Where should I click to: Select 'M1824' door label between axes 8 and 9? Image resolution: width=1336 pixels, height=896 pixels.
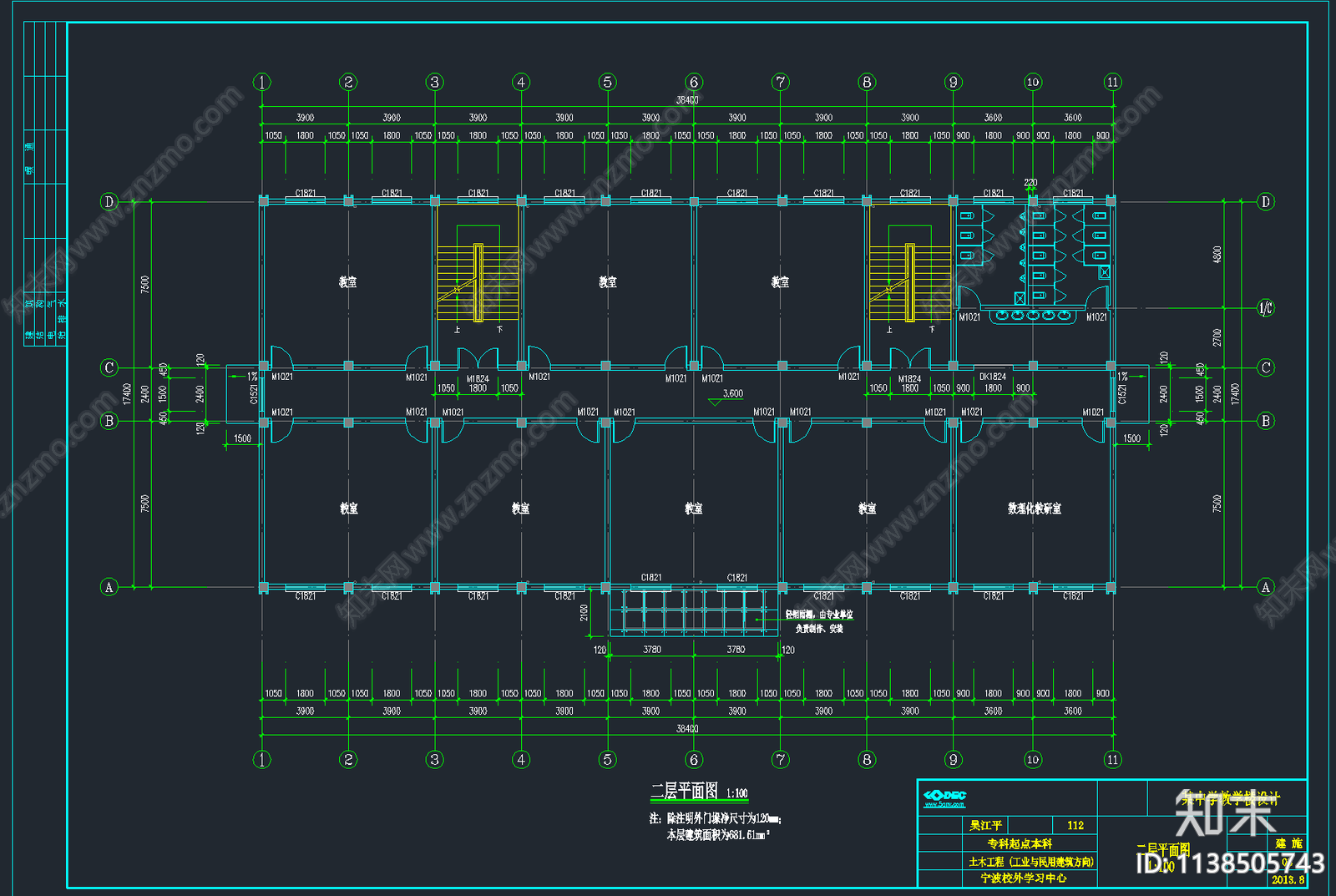click(909, 378)
